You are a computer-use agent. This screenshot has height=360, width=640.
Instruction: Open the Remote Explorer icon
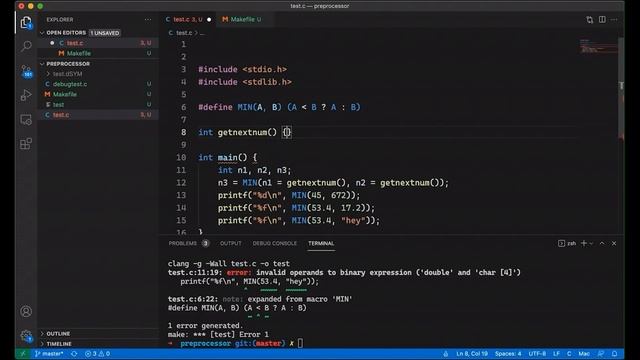point(26,120)
